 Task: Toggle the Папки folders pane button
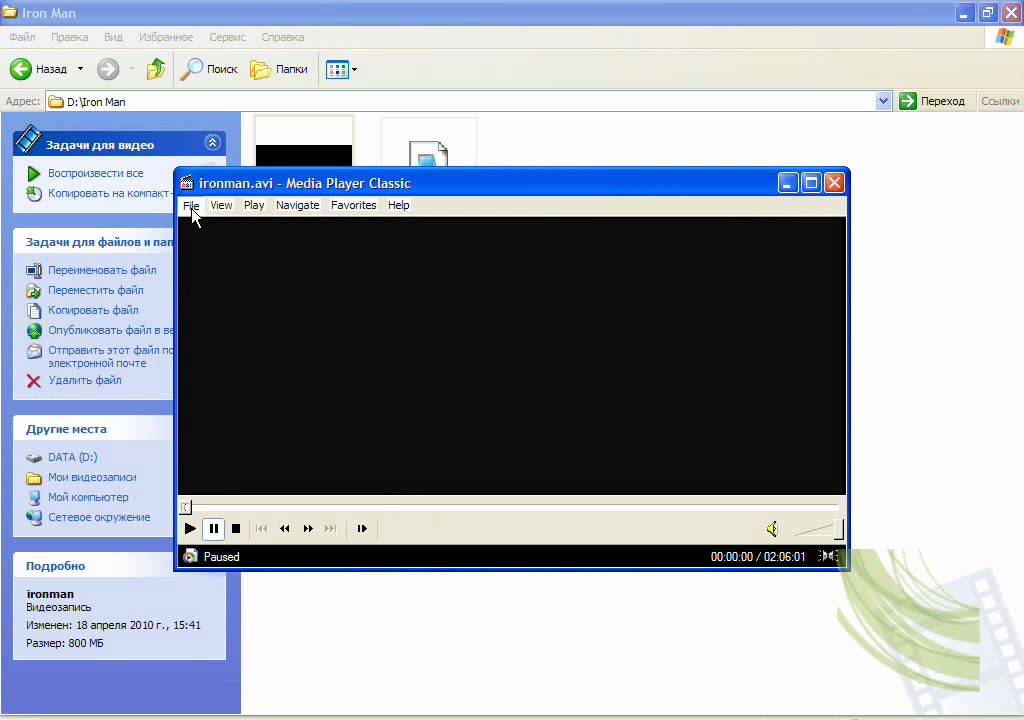point(279,69)
